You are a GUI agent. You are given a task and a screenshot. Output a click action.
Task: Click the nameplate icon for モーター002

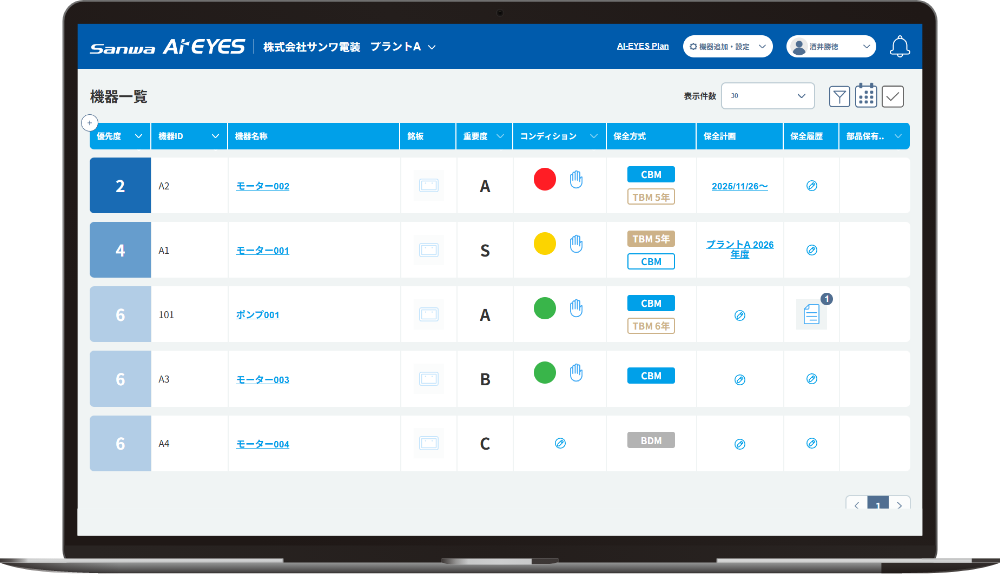[x=428, y=186]
